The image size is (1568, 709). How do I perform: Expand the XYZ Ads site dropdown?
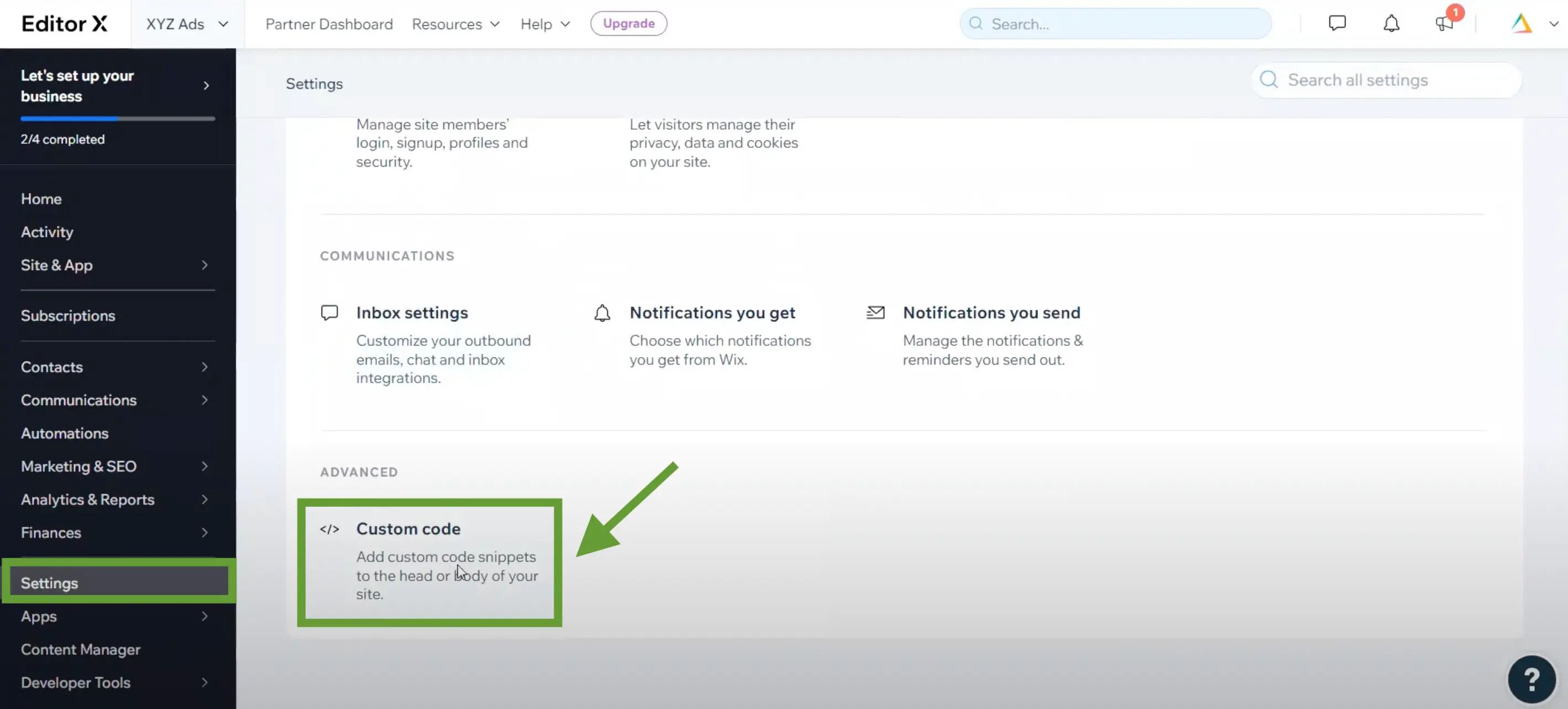187,24
